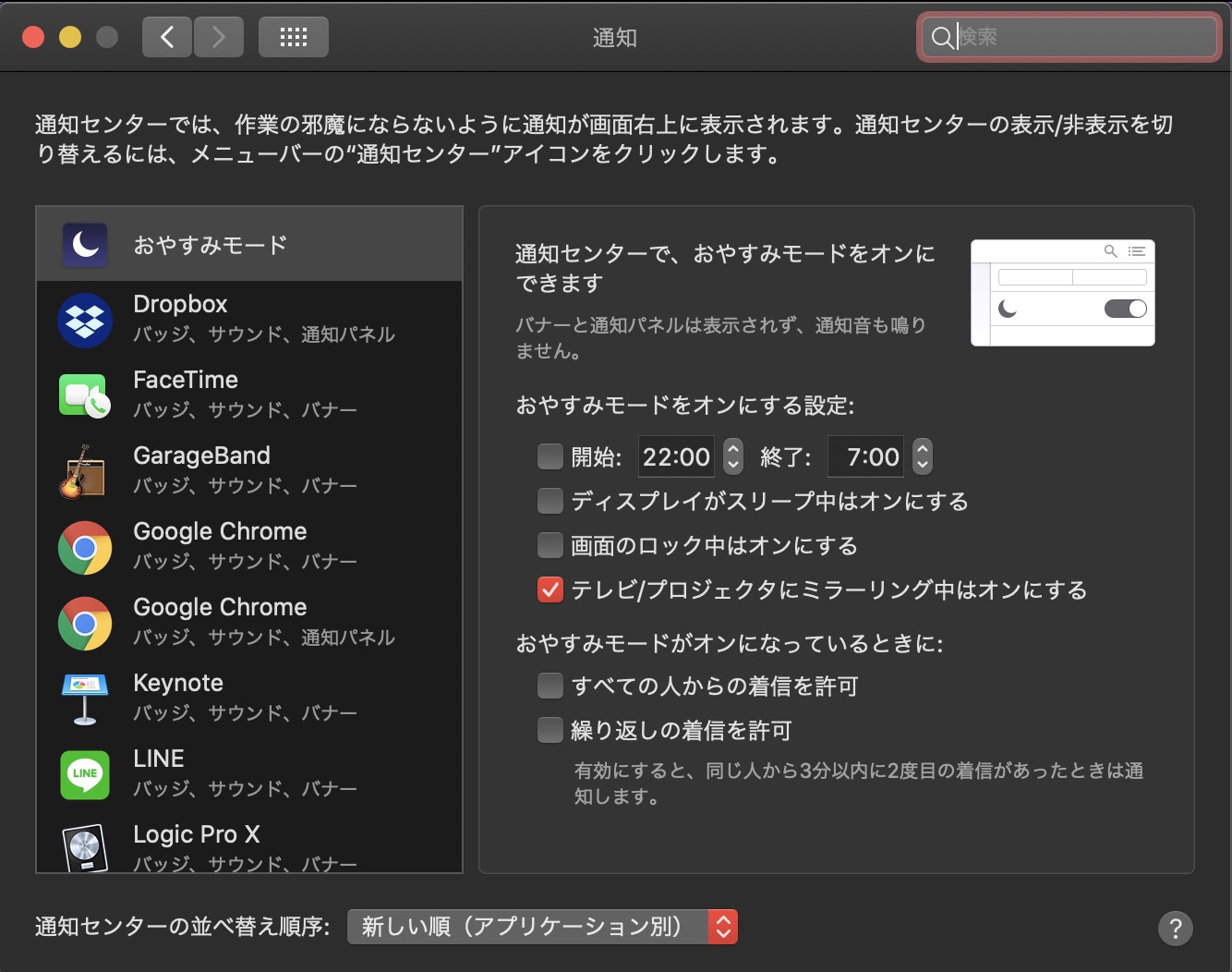Click the Logic Pro X icon
Viewport: 1232px width, 972px height.
(x=85, y=846)
